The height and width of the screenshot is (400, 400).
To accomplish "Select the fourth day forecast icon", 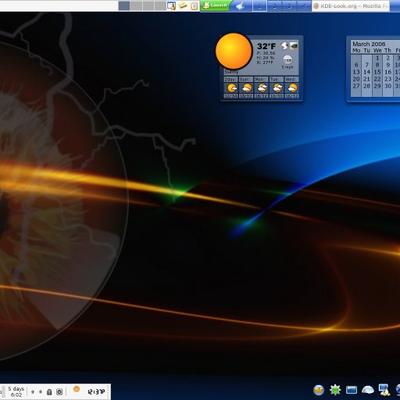I will pyautogui.click(x=277, y=88).
